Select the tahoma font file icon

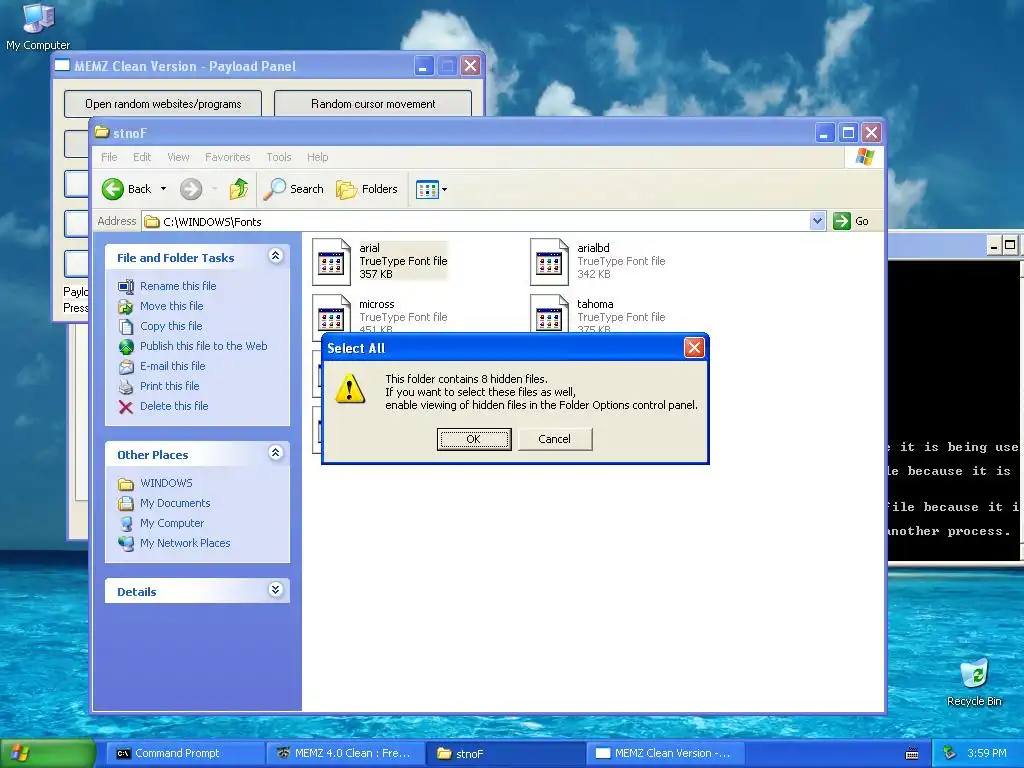click(x=549, y=314)
